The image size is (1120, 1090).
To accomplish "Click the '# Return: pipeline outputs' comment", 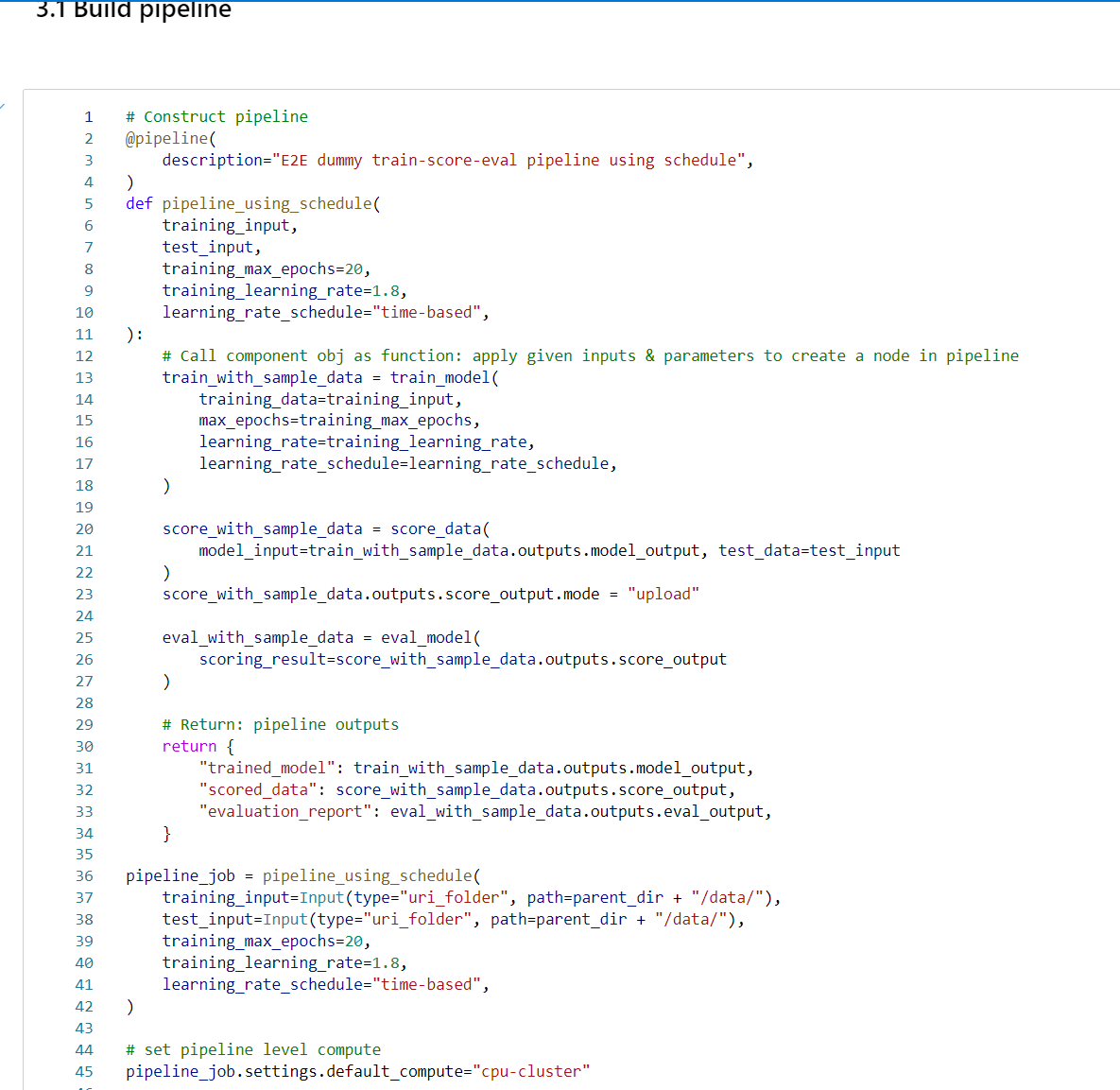I will (280, 725).
